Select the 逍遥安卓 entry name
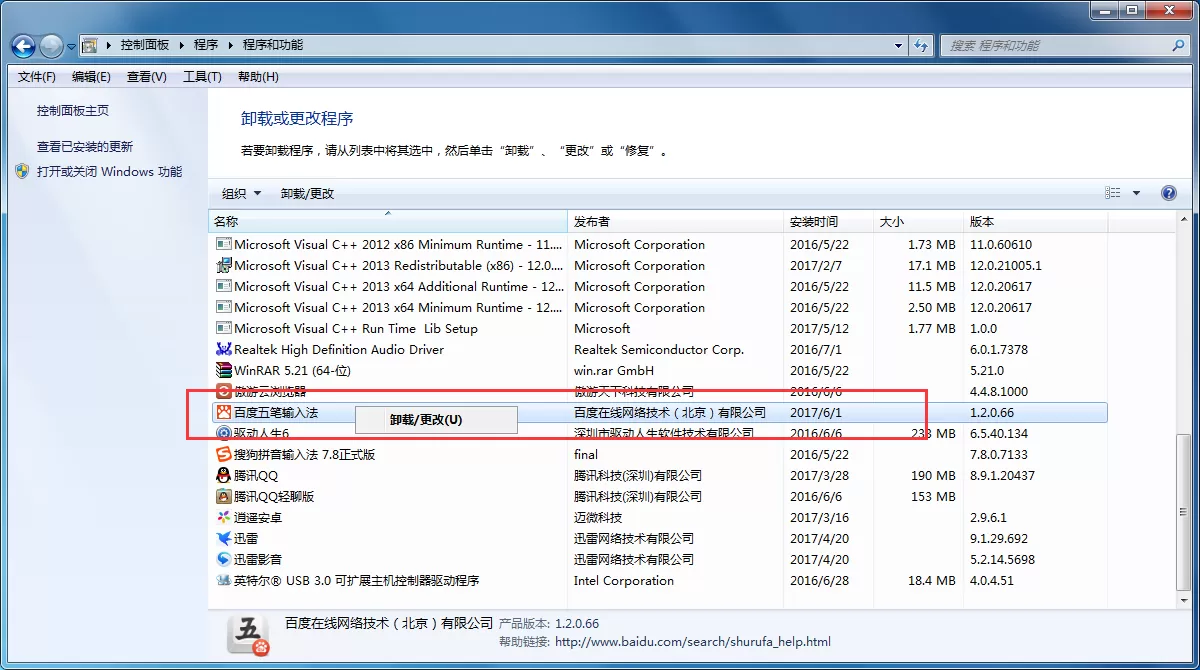This screenshot has width=1200, height=670. point(258,518)
